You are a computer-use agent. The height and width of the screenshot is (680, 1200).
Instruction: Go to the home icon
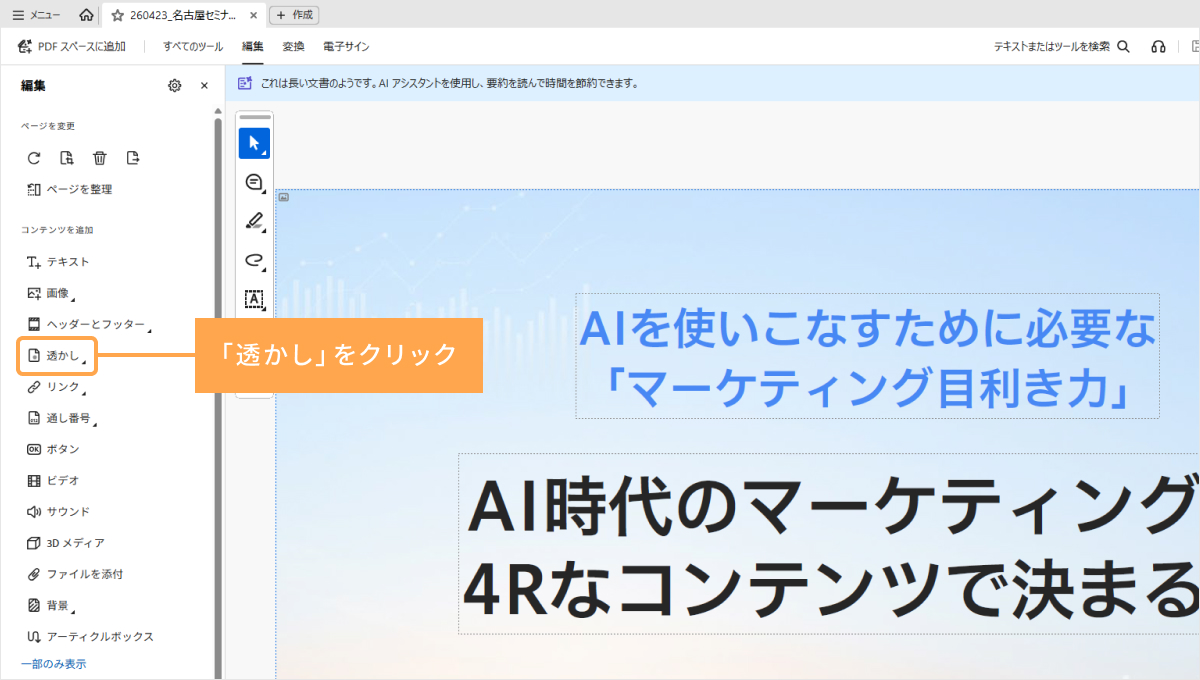click(87, 15)
